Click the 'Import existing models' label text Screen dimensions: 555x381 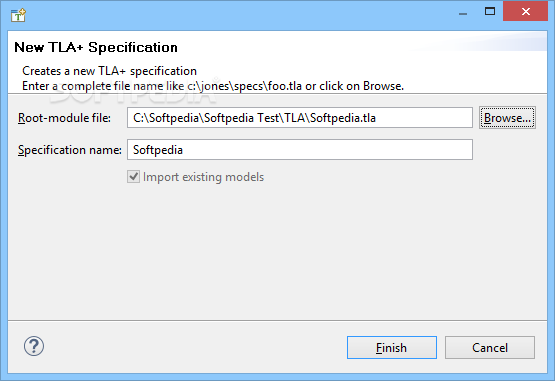coord(204,177)
